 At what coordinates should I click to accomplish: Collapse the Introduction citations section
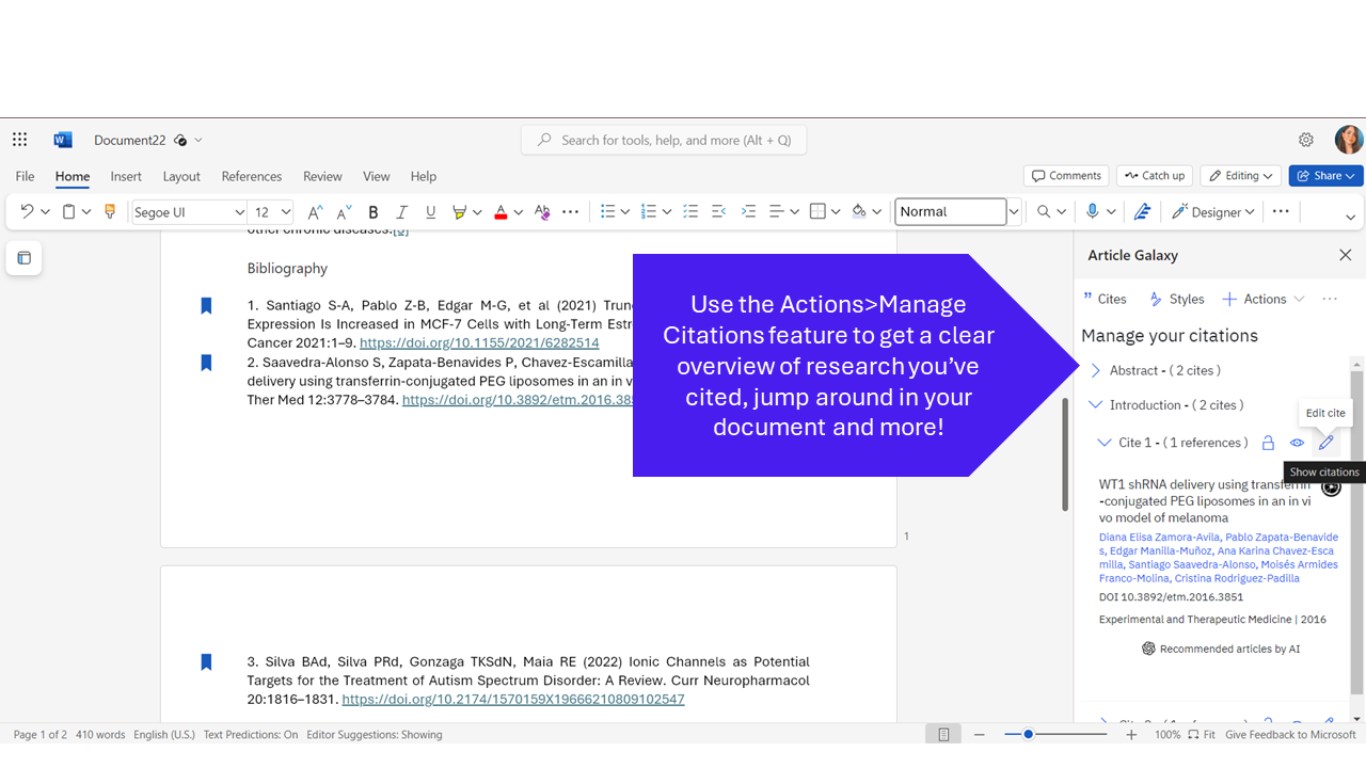(1095, 405)
